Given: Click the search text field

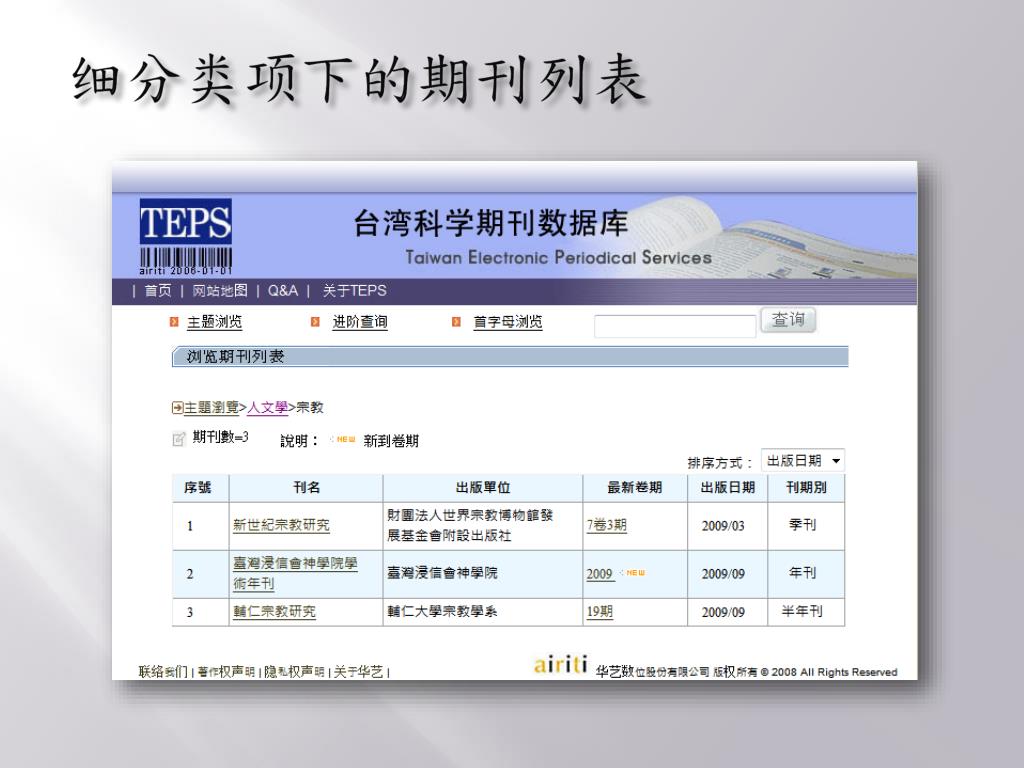Looking at the screenshot, I should tap(675, 326).
